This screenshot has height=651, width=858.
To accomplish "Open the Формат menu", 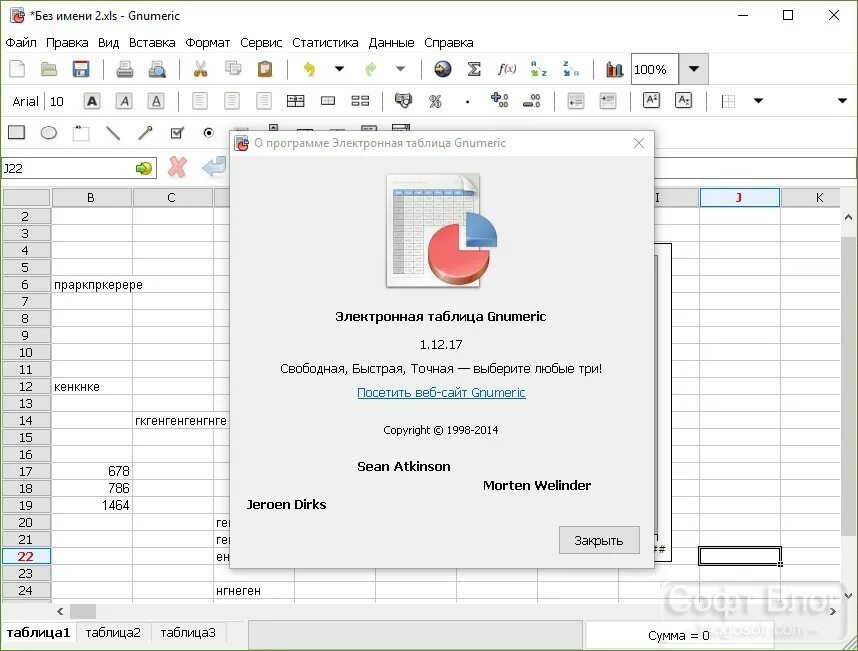I will tap(207, 43).
